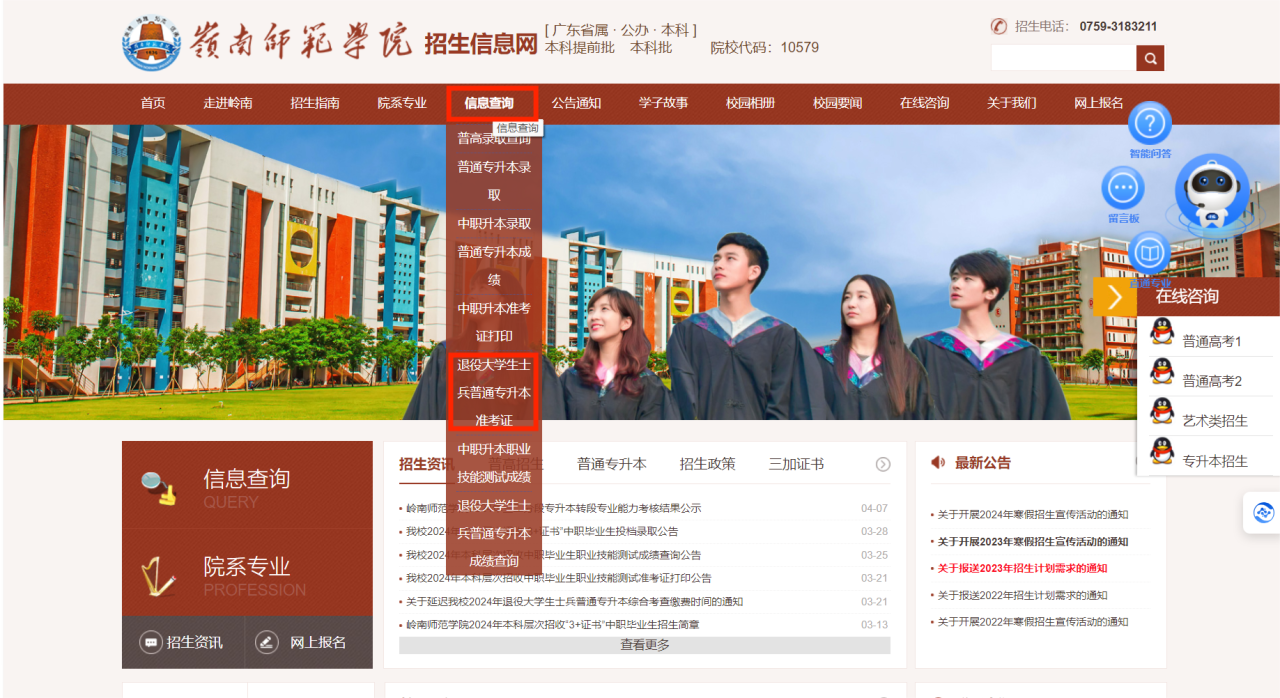This screenshot has width=1280, height=698.
Task: Open 关于开展2023年寒假招生宣传活动的通知
Action: point(1033,542)
